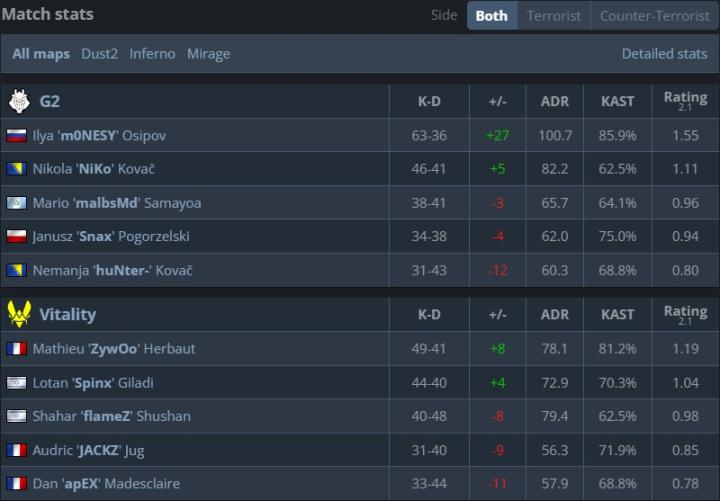Switch side filter to Terrorist
This screenshot has height=501, width=720.
[553, 16]
